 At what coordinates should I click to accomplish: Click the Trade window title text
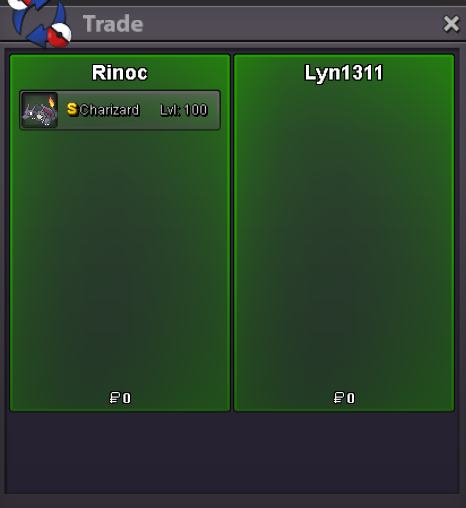point(113,24)
